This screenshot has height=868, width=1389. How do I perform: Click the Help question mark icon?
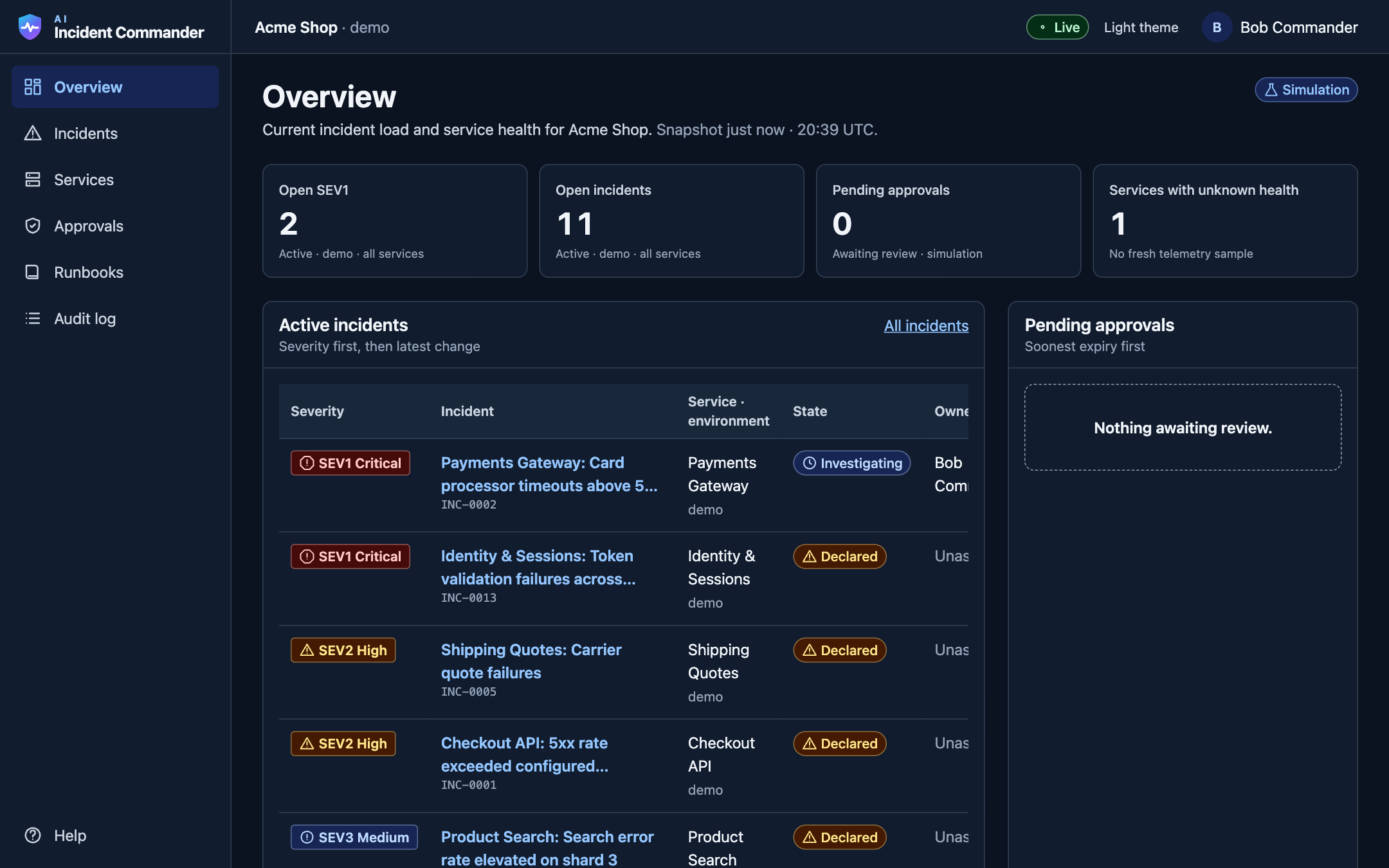33,835
